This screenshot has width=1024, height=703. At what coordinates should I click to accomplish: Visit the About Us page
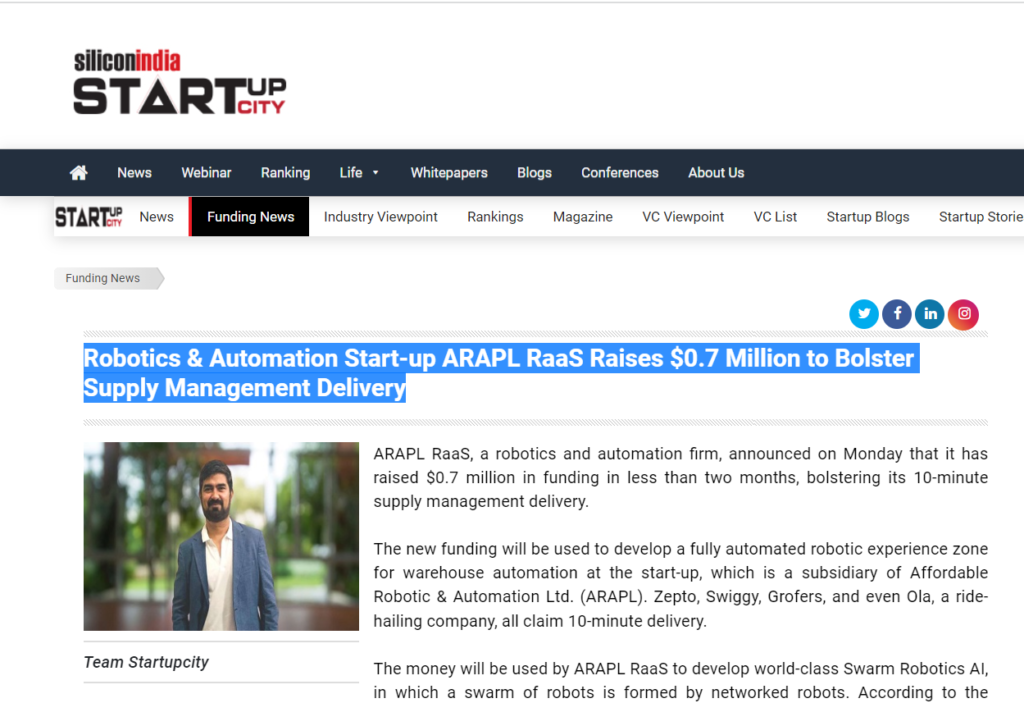(716, 172)
